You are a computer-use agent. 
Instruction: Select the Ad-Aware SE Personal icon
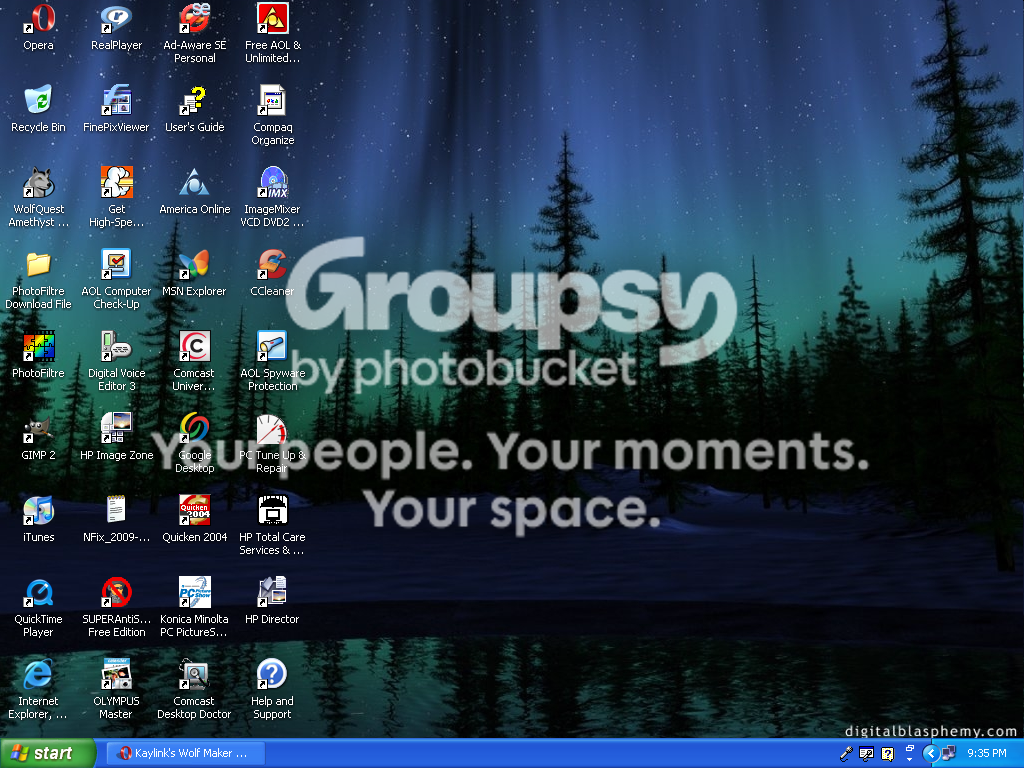point(195,19)
